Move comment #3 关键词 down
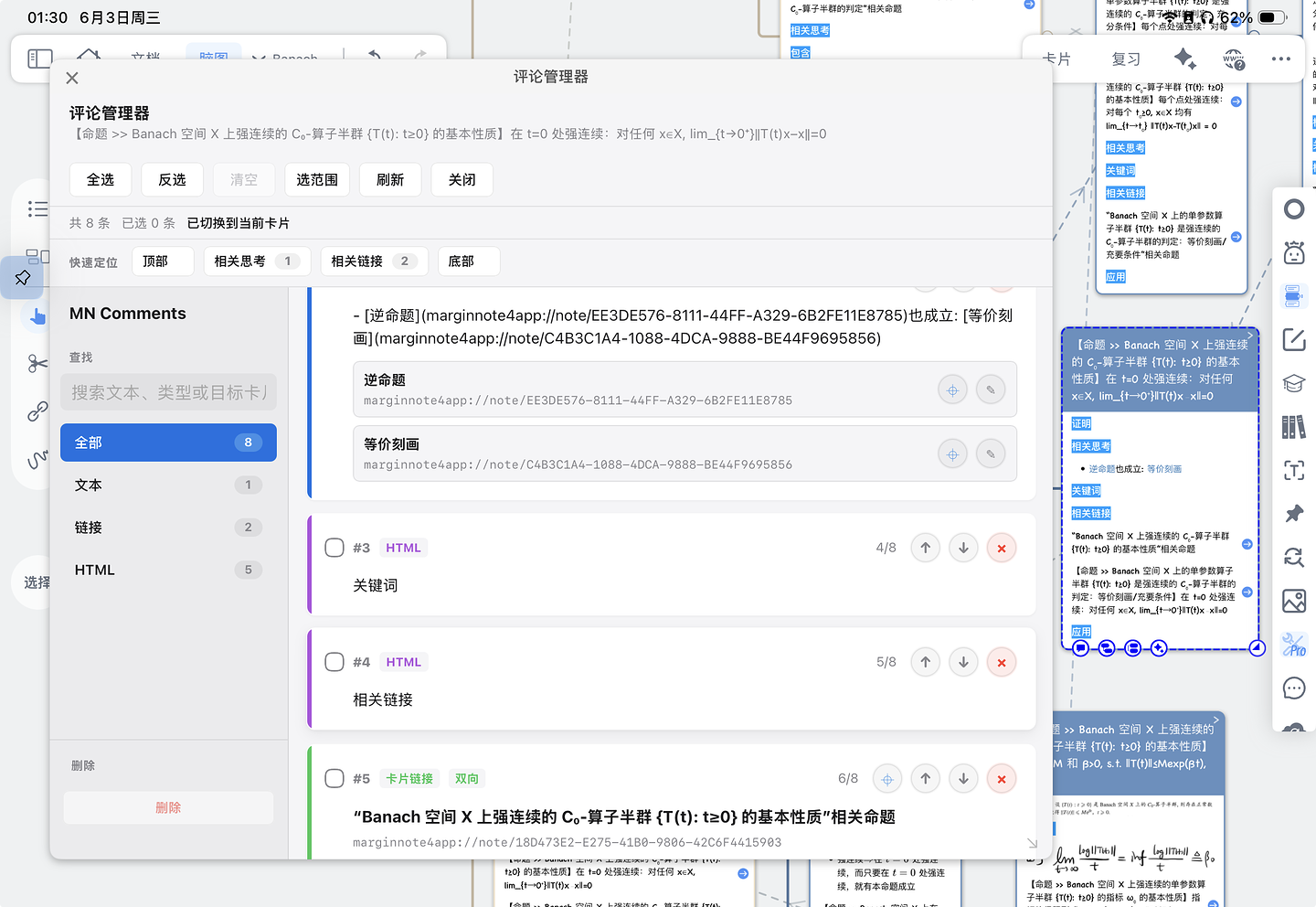The image size is (1316, 907). [x=964, y=548]
